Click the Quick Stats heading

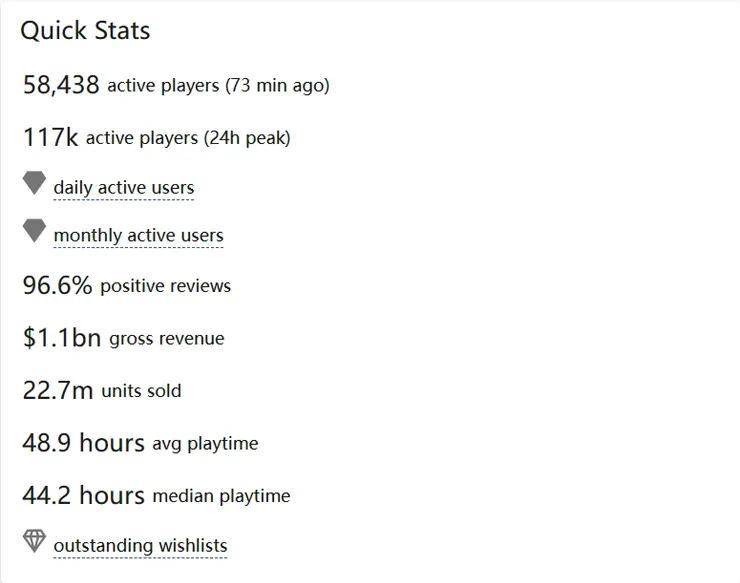coord(85,31)
